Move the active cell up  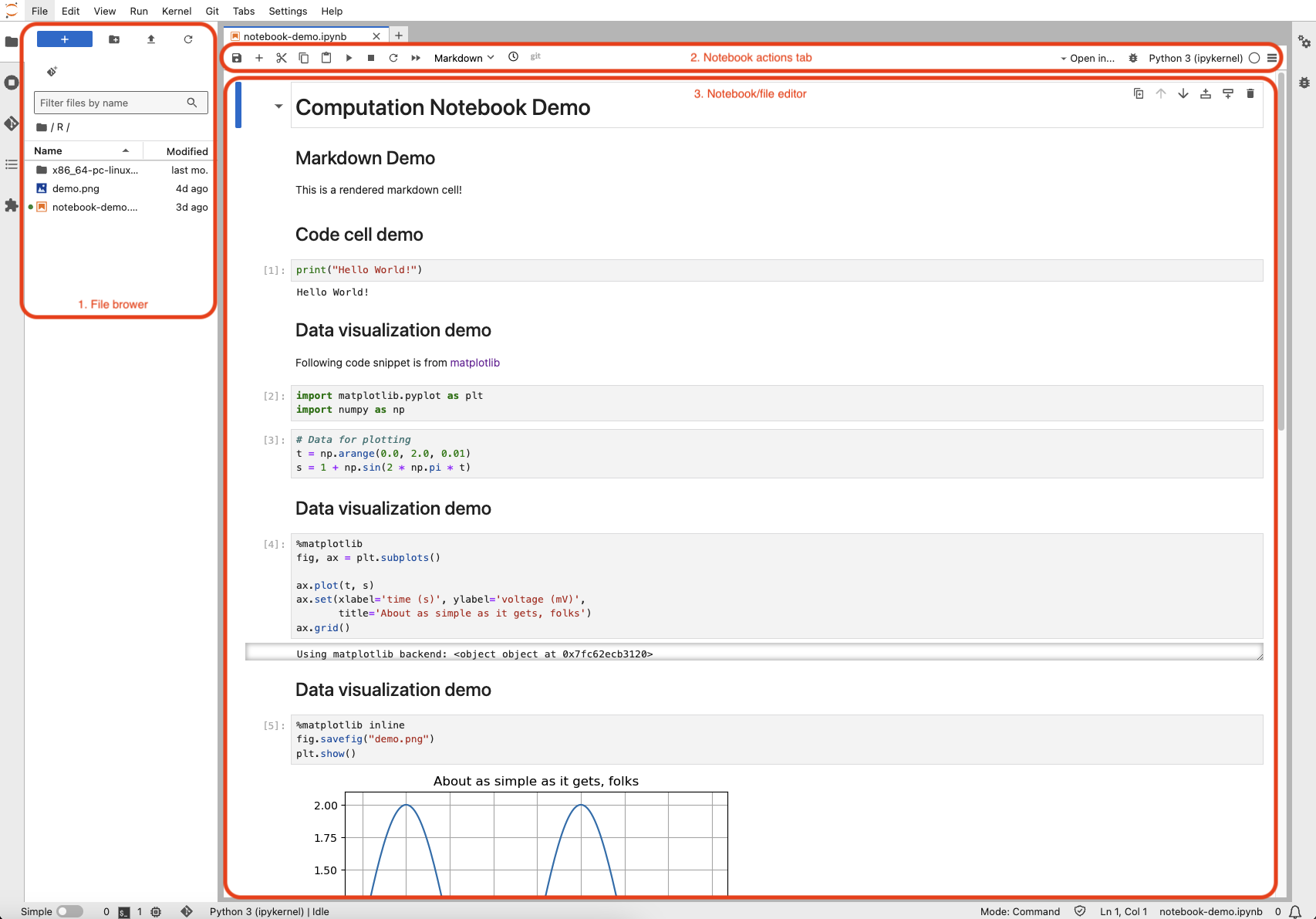tap(1161, 93)
